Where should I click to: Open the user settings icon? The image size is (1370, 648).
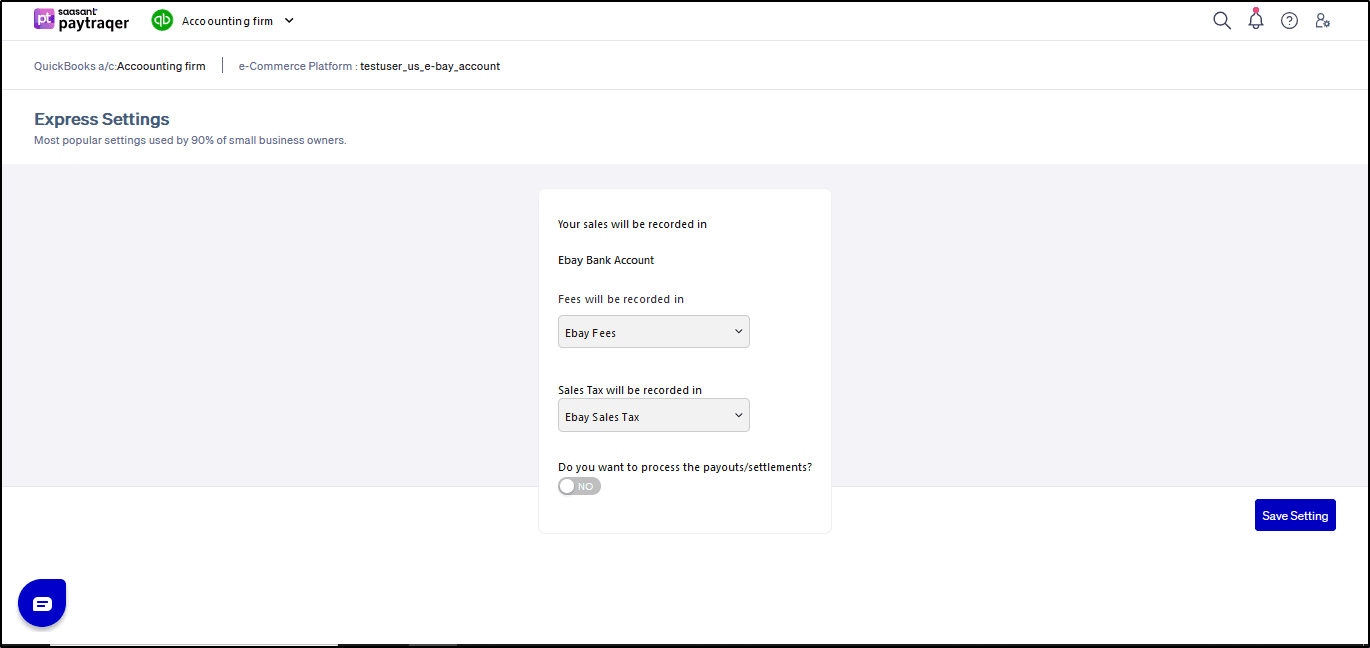coord(1322,21)
